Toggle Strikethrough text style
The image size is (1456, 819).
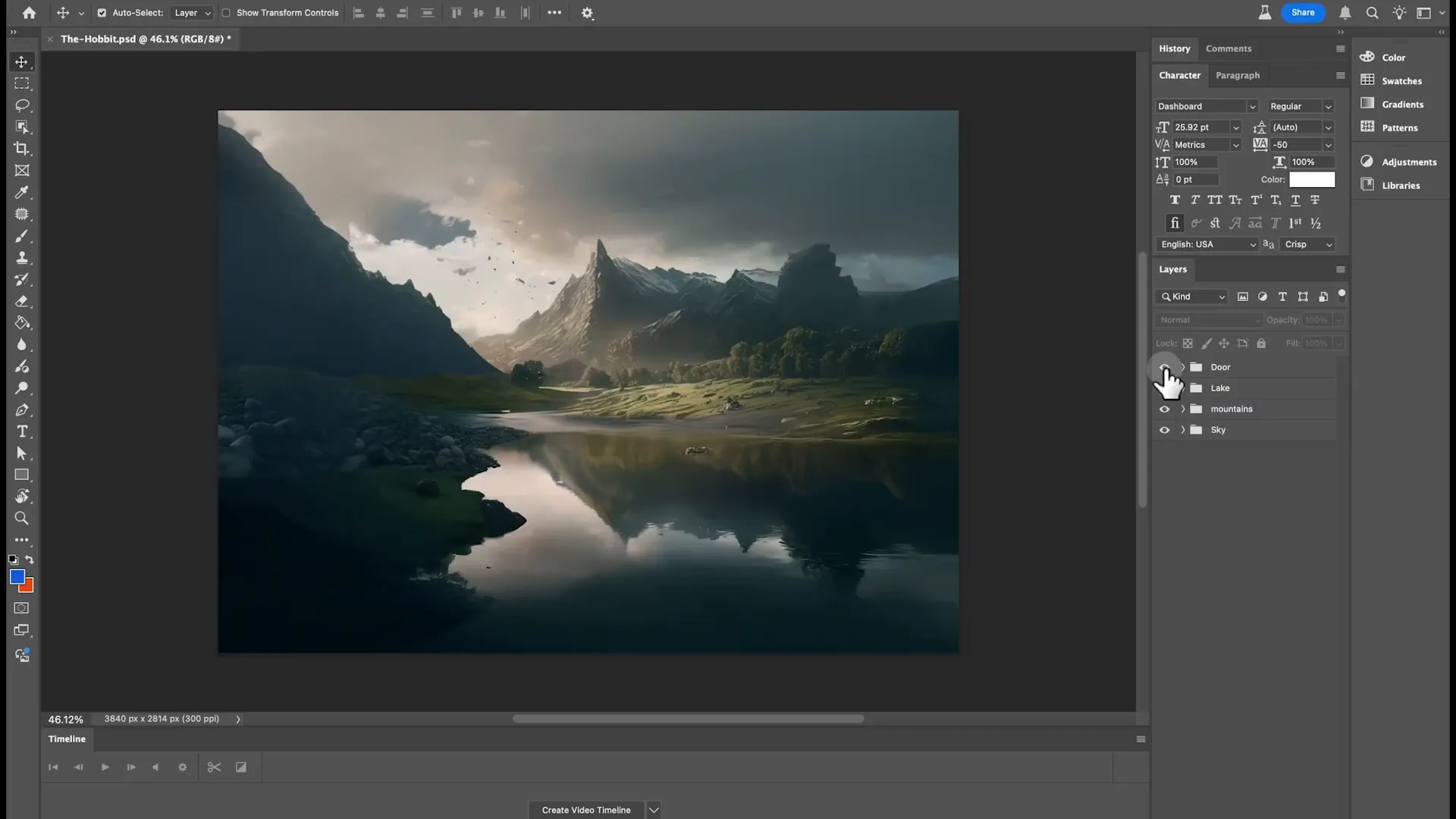click(1315, 200)
